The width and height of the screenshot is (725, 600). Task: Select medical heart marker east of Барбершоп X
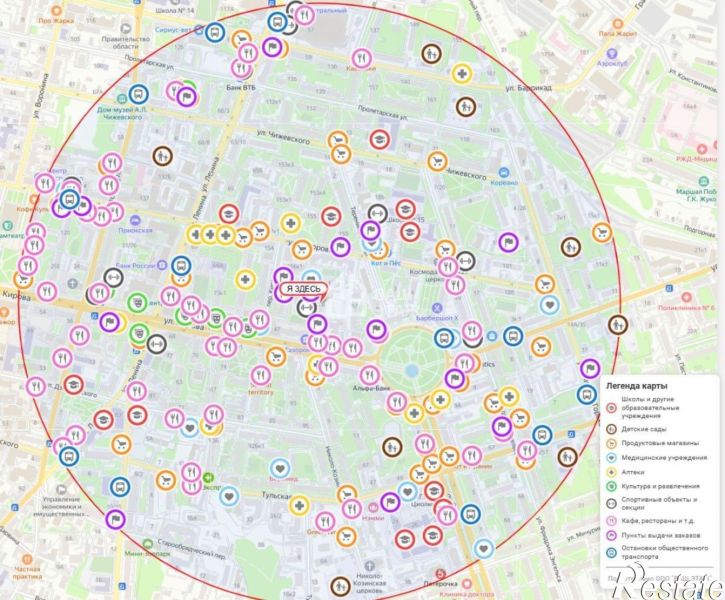point(549,305)
